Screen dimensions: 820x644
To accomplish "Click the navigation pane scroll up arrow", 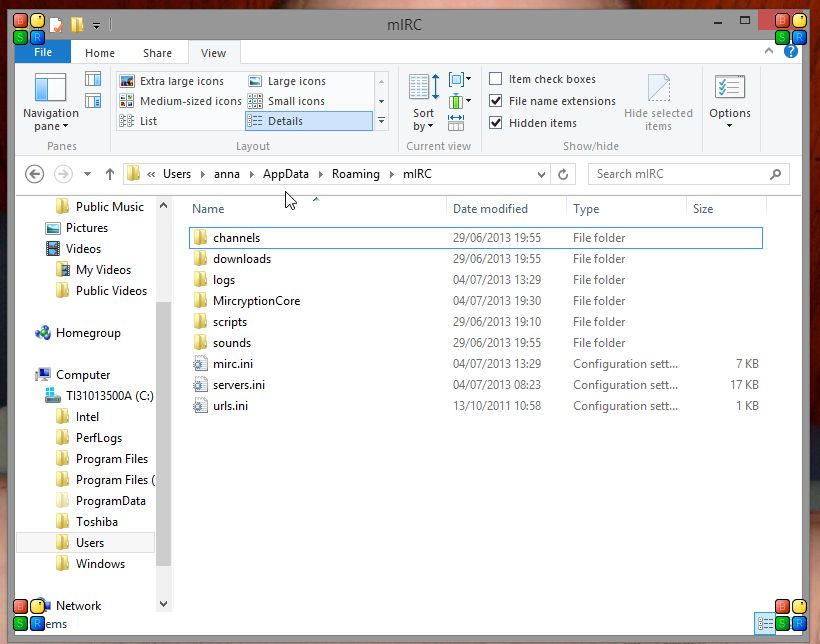I will tap(163, 206).
